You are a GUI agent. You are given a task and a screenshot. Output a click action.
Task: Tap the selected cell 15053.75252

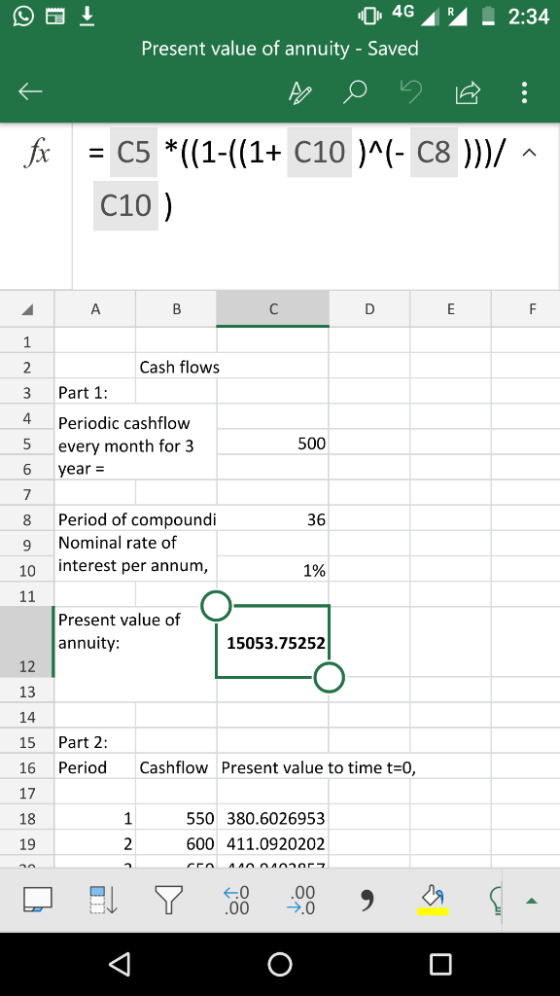tap(273, 642)
